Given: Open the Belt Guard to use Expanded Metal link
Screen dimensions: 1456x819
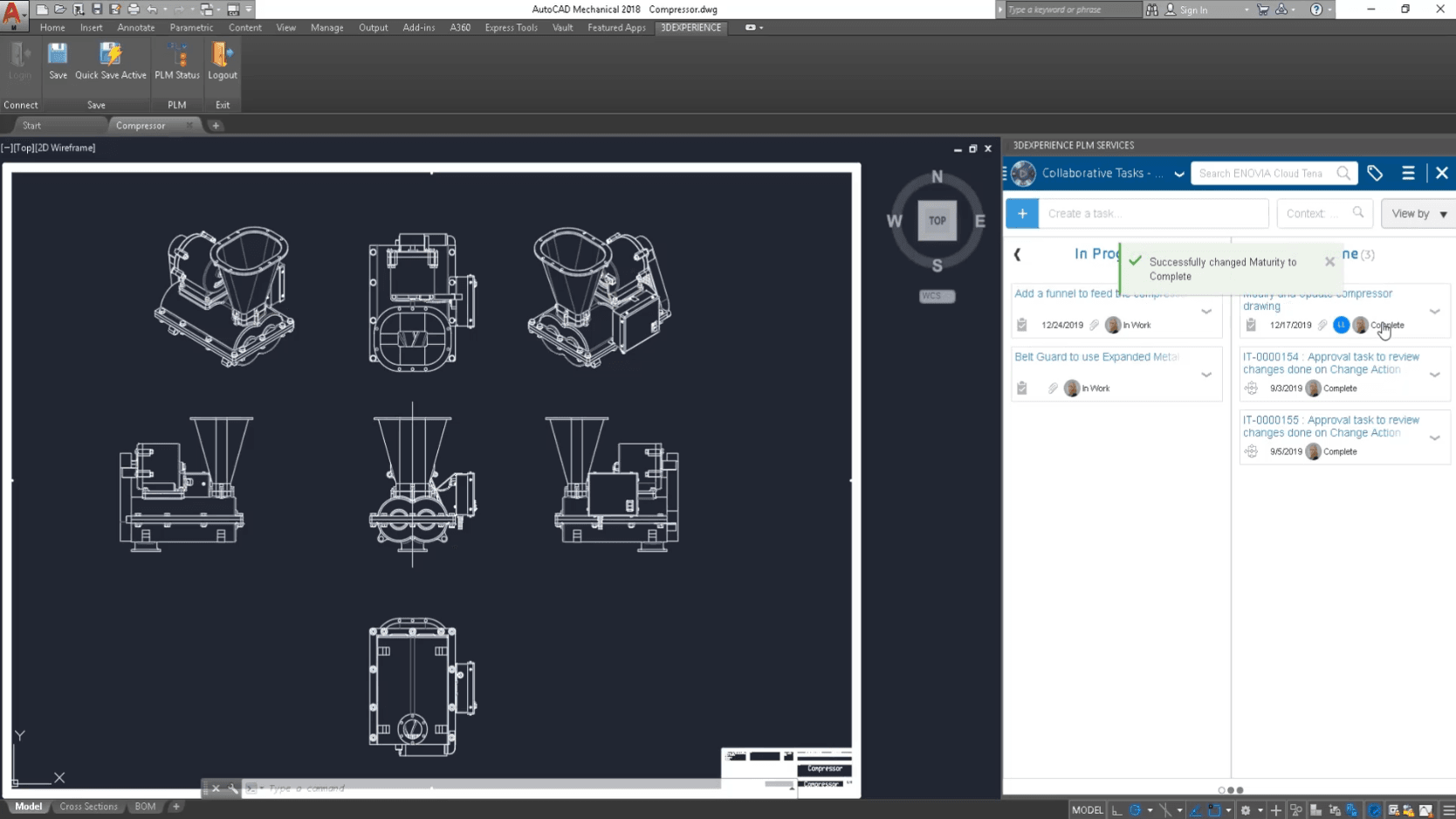Looking at the screenshot, I should point(1096,356).
